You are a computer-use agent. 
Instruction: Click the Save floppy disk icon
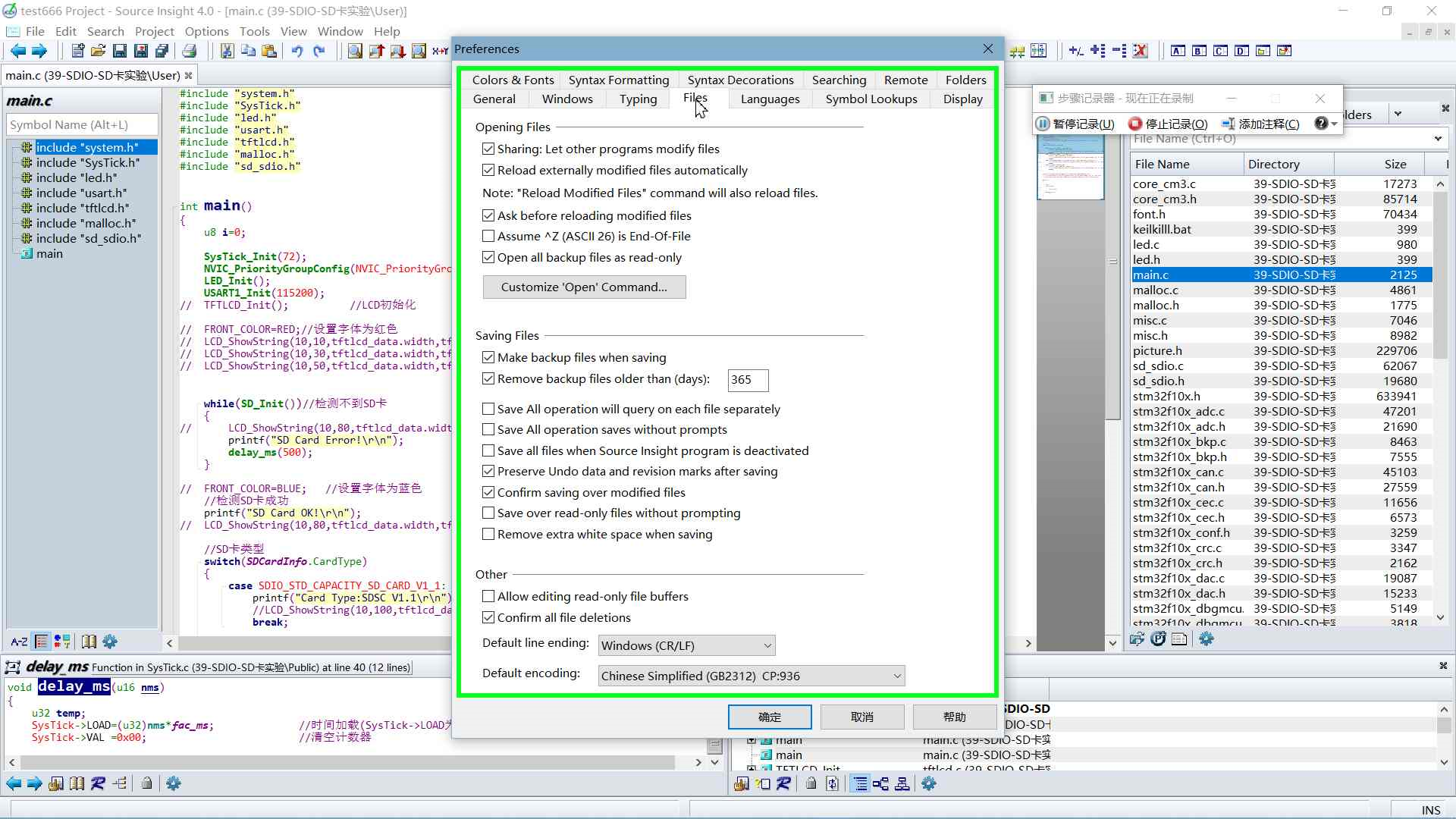click(x=119, y=51)
